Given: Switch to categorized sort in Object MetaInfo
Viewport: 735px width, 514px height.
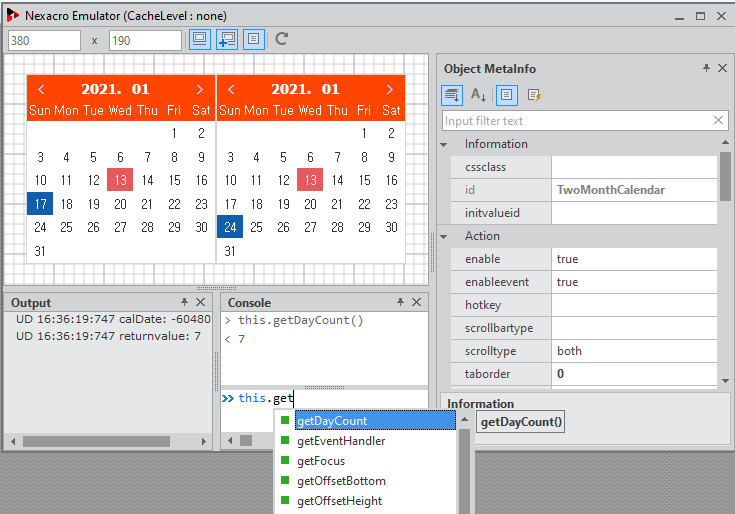Looking at the screenshot, I should coord(452,95).
